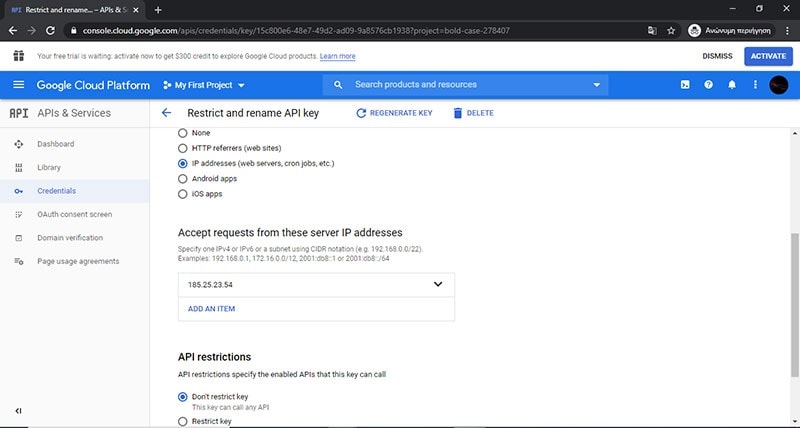This screenshot has height=428, width=800.
Task: Click the ACTIVATE free trial button
Action: [768, 56]
